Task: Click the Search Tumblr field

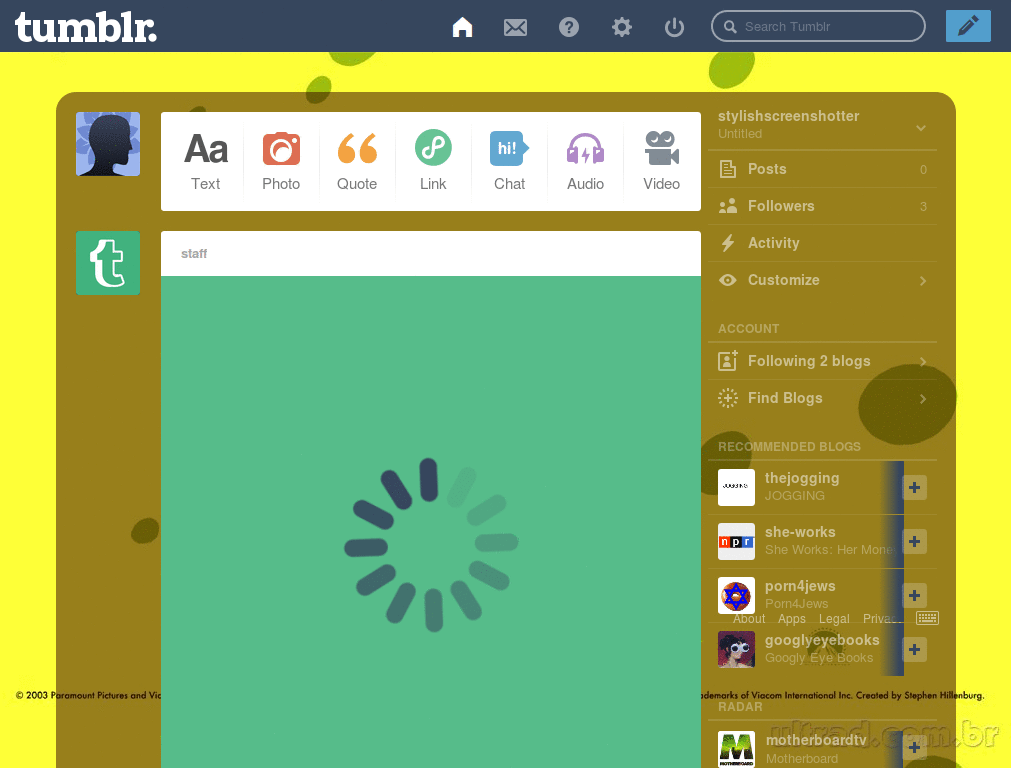Action: pos(818,26)
